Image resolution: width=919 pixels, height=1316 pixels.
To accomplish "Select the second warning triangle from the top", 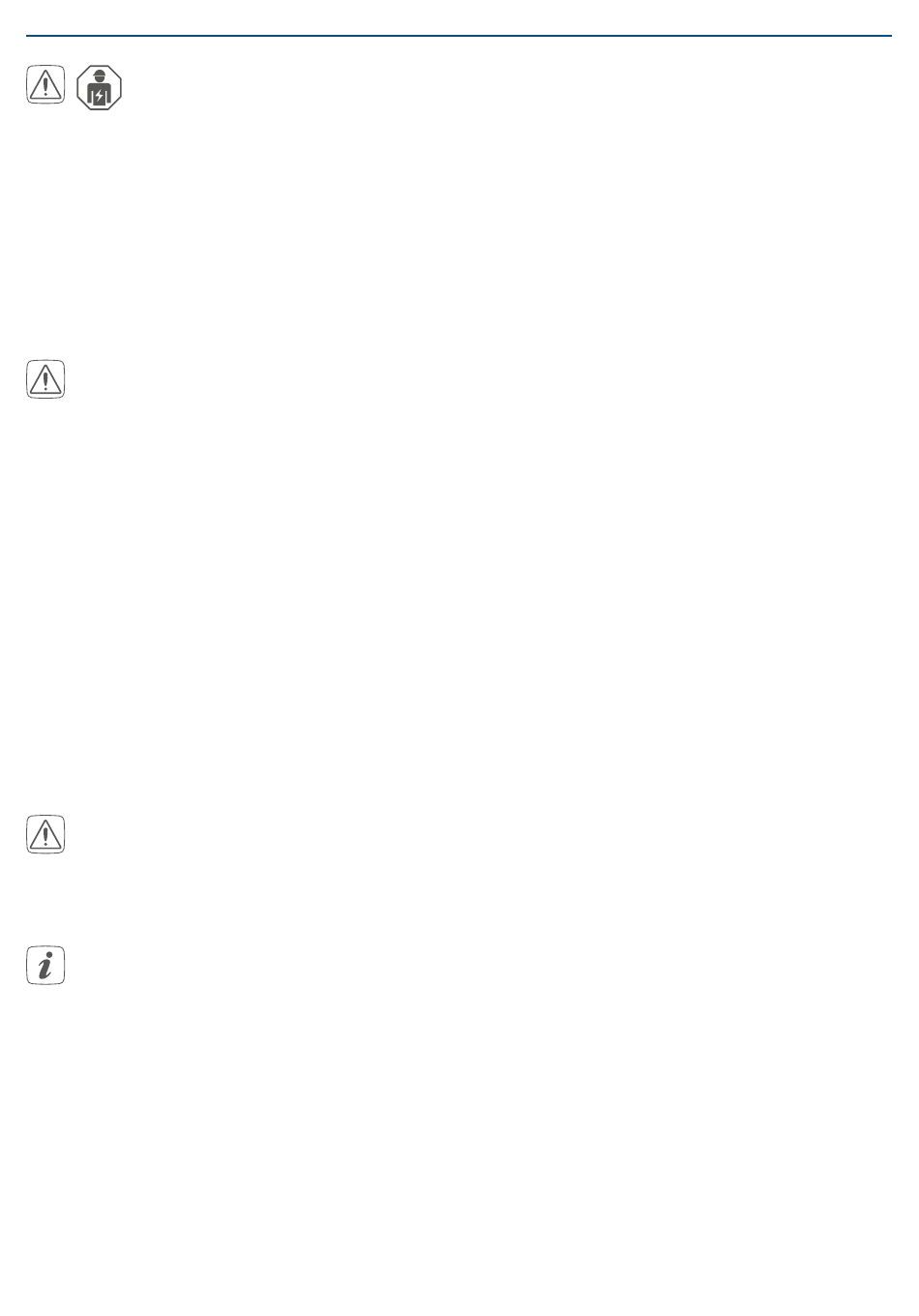I will [45, 378].
